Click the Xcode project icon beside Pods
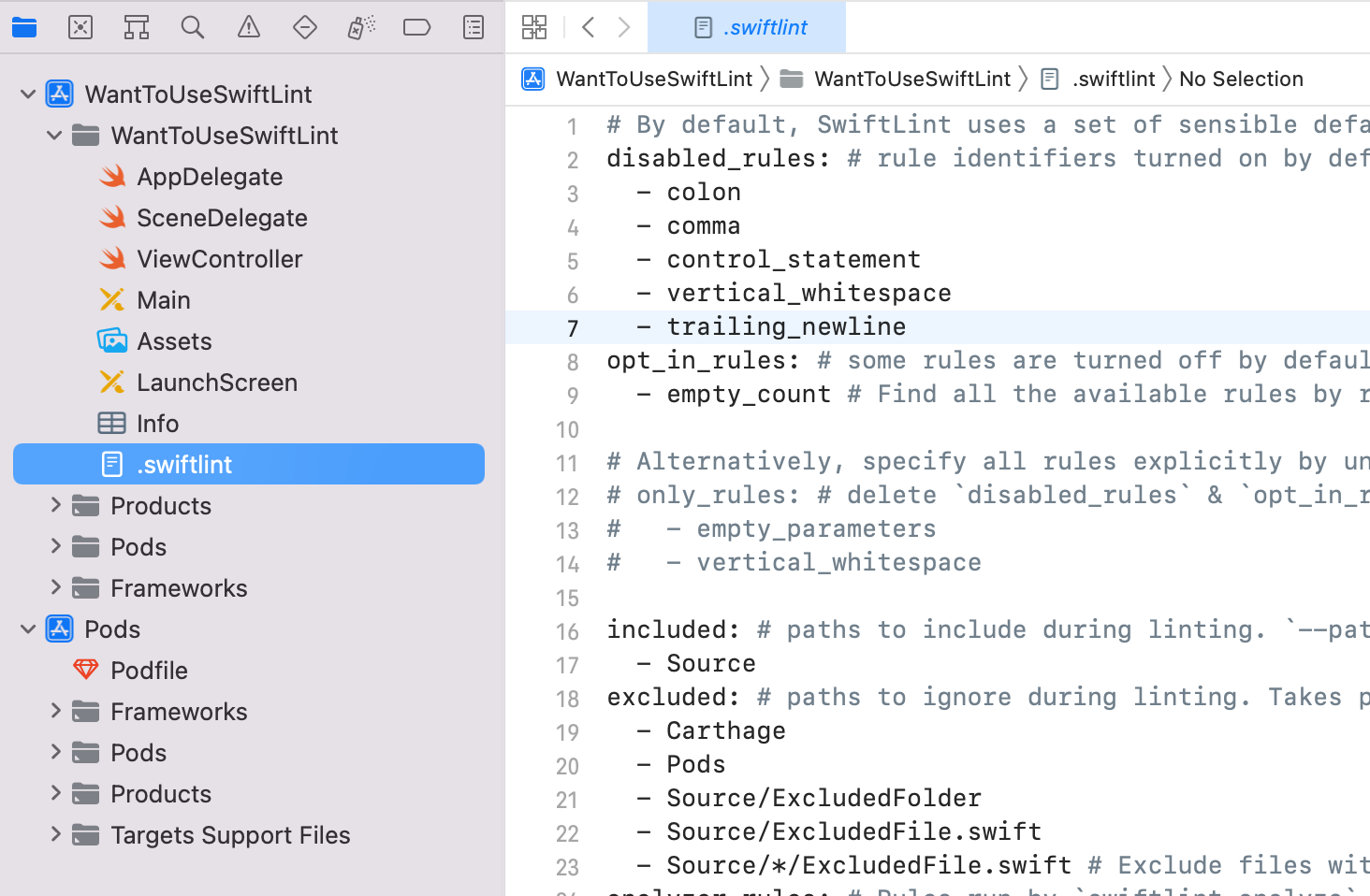The image size is (1370, 896). [60, 629]
